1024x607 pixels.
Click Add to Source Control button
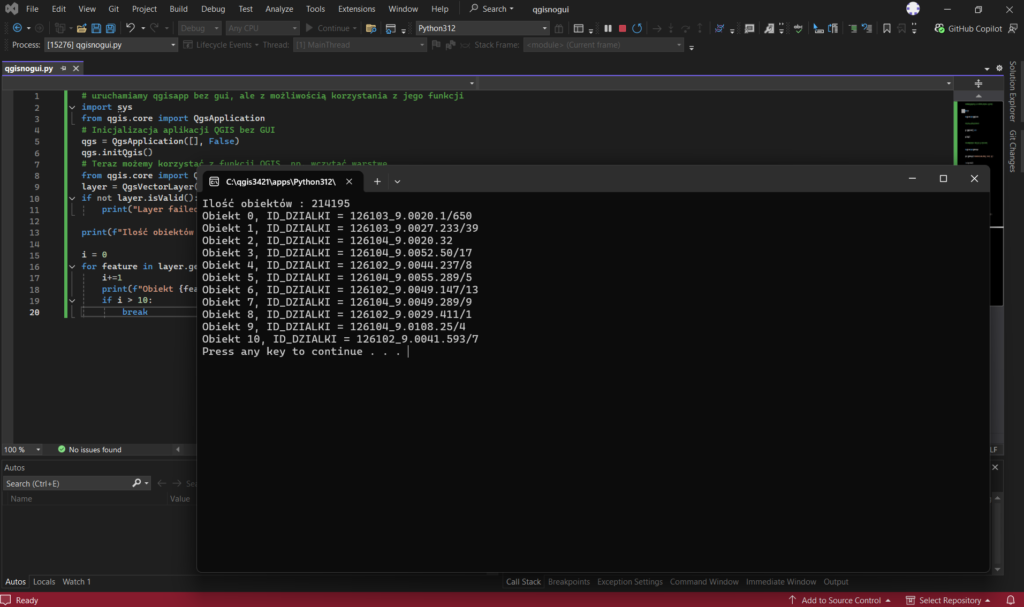pos(840,600)
